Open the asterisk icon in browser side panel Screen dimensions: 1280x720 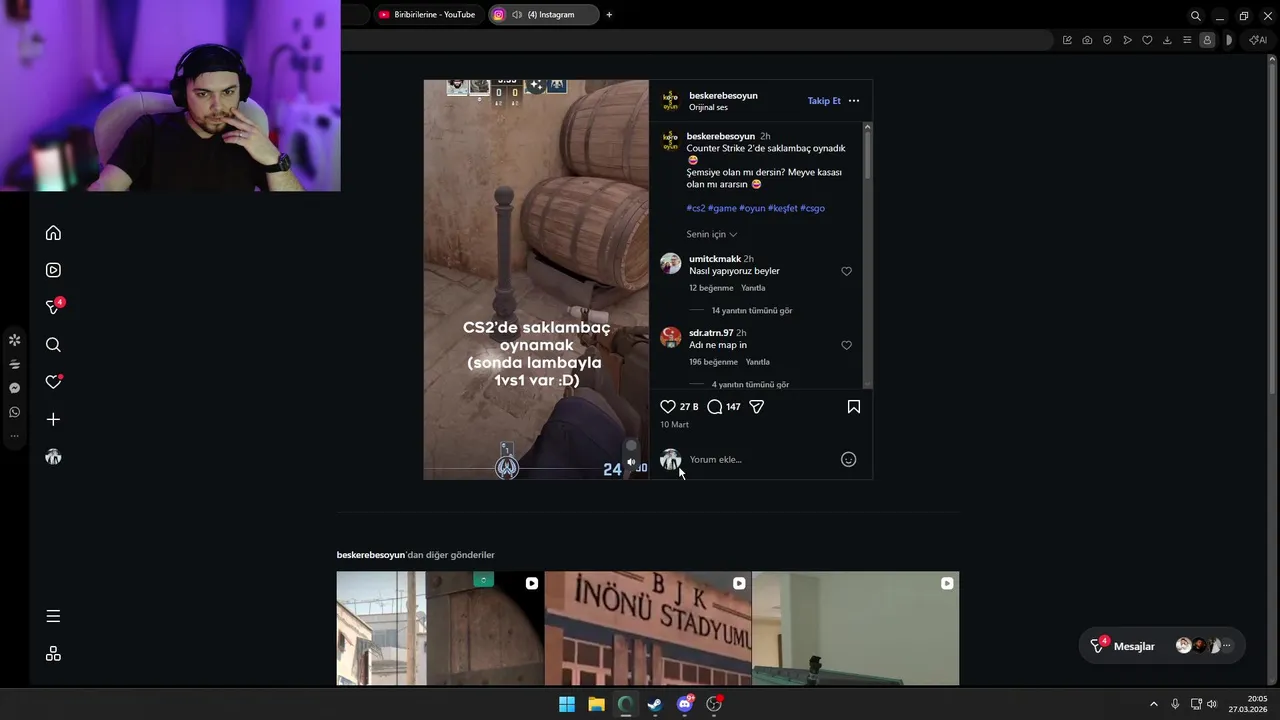tap(14, 340)
